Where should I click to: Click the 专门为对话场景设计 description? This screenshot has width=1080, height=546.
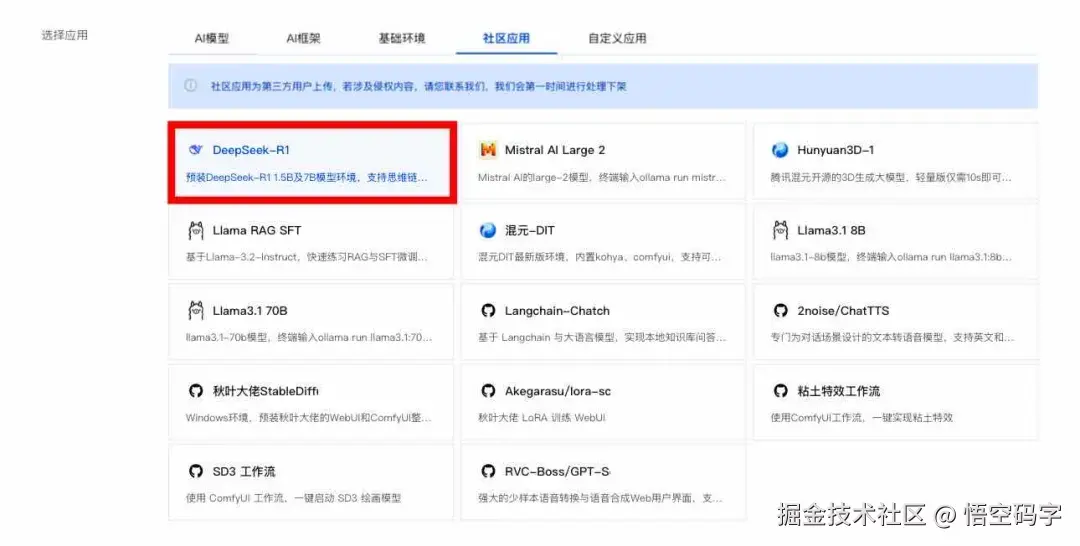(892, 337)
